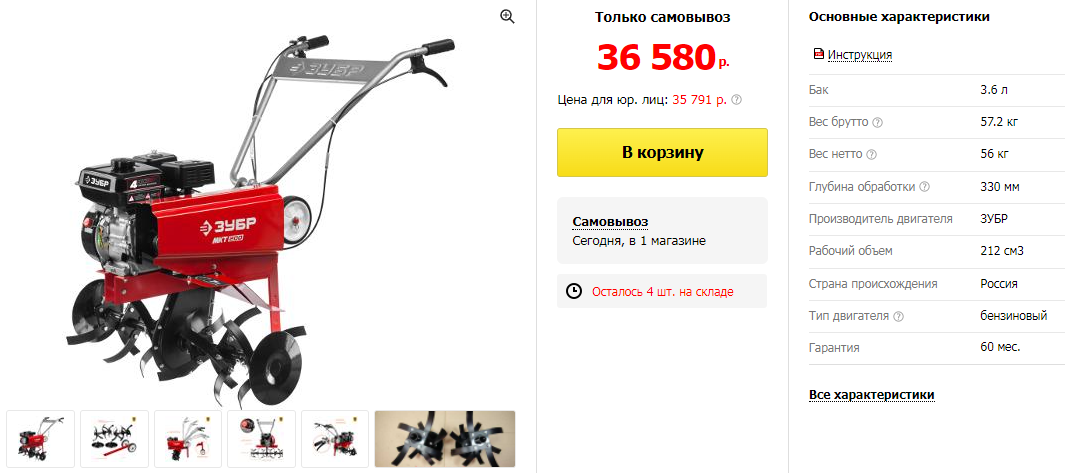1065x473 pixels.
Task: Expand Все характеристики link
Action: tap(871, 395)
